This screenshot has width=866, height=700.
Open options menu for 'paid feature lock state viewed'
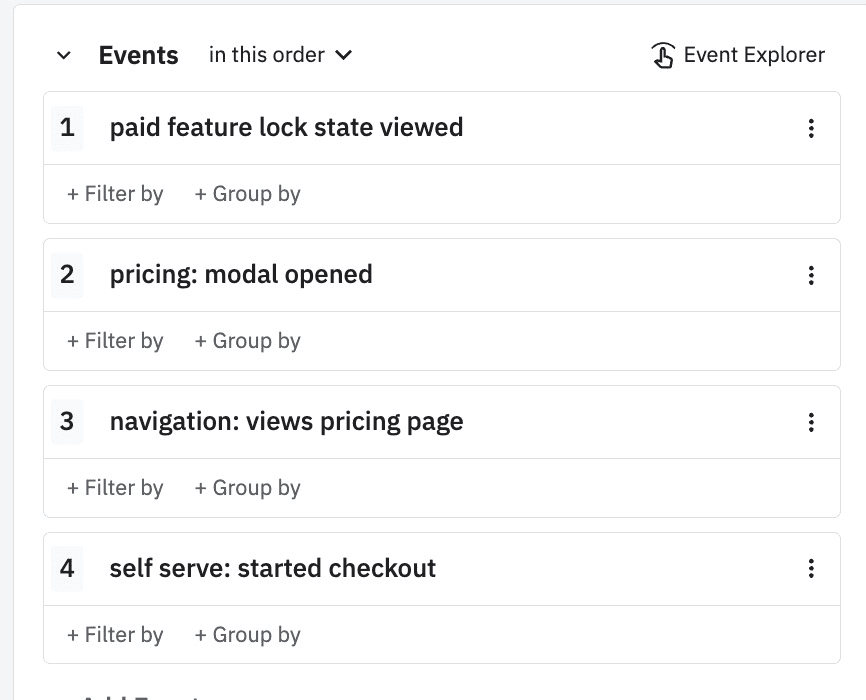click(x=811, y=127)
